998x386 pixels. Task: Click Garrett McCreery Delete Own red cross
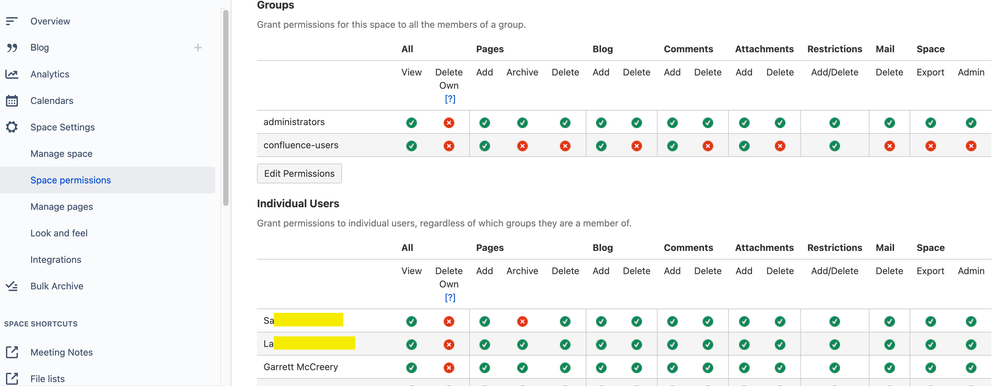[x=449, y=368]
